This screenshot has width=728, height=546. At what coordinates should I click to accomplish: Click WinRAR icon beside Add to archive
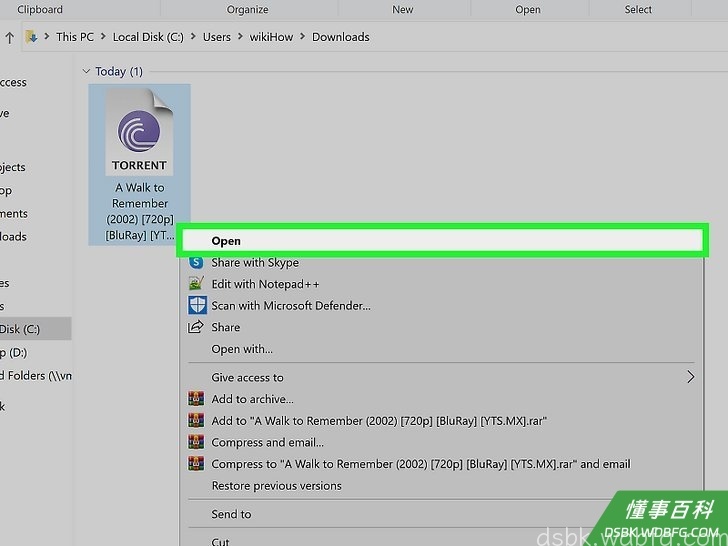click(196, 399)
